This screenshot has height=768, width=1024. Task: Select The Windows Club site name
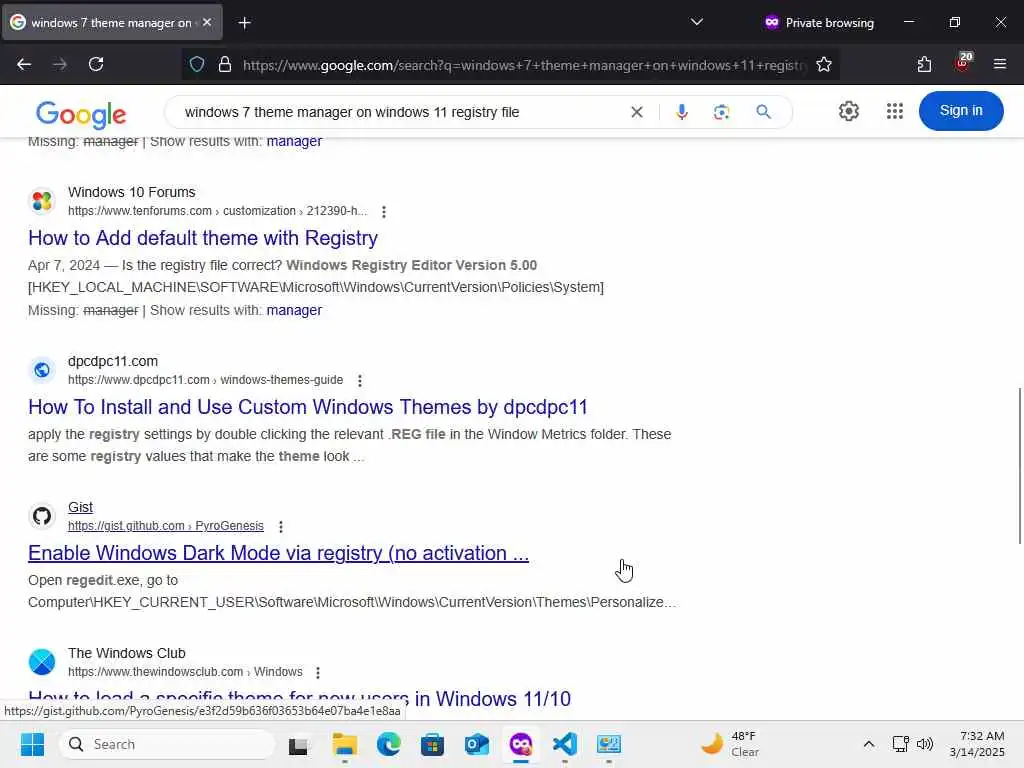[127, 653]
